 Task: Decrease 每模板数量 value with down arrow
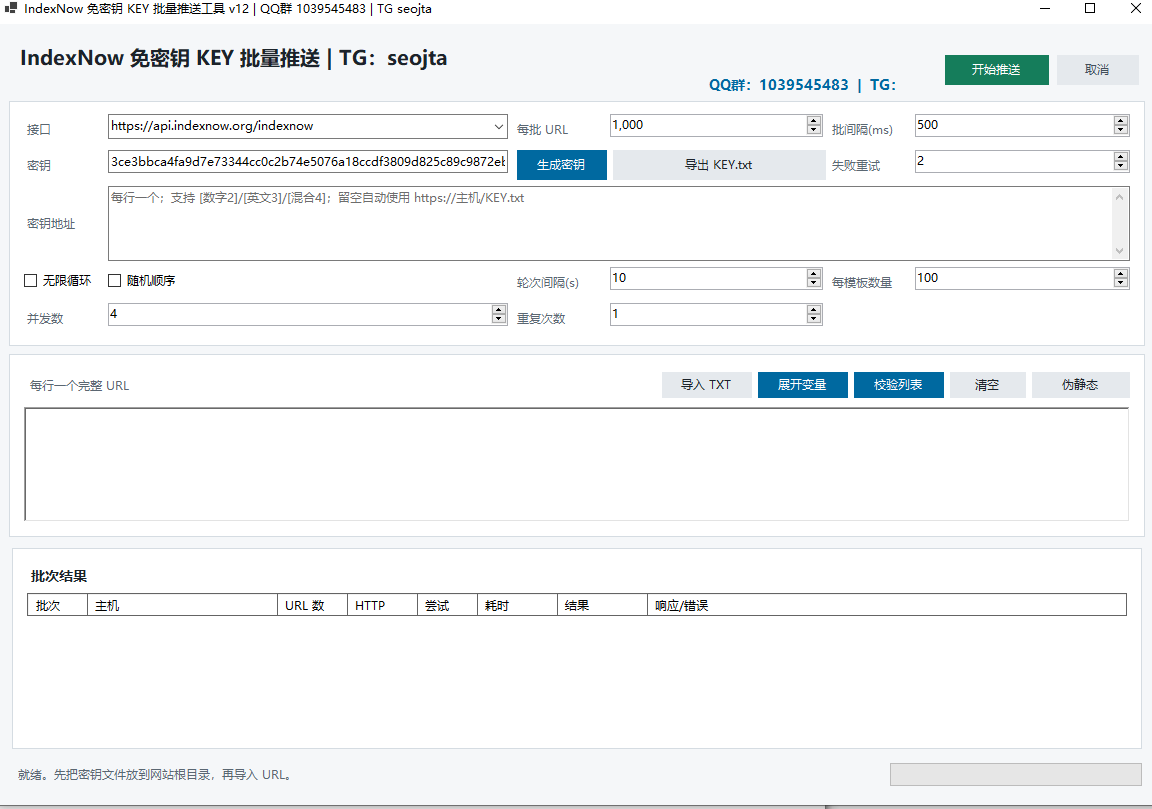pos(1120,283)
